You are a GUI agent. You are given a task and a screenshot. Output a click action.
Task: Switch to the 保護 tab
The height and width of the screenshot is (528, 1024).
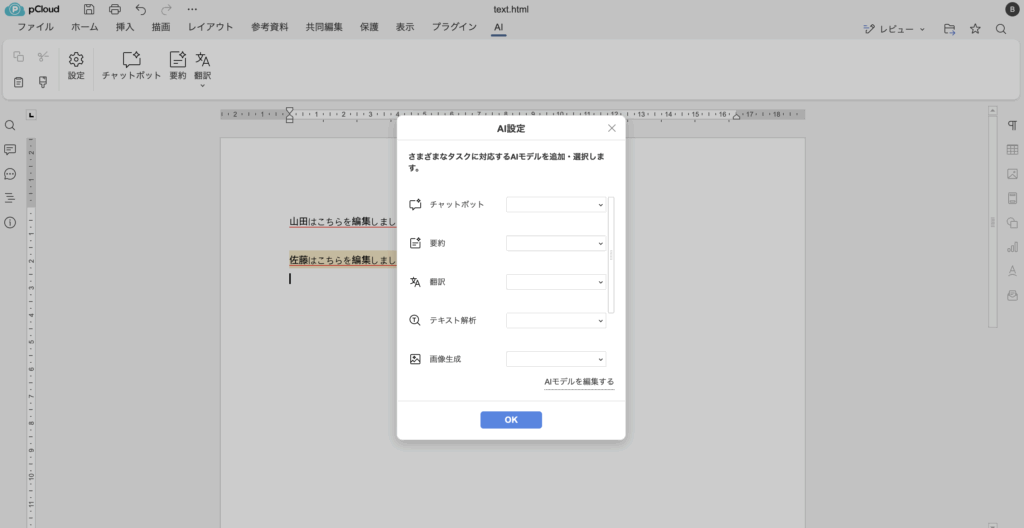point(369,27)
